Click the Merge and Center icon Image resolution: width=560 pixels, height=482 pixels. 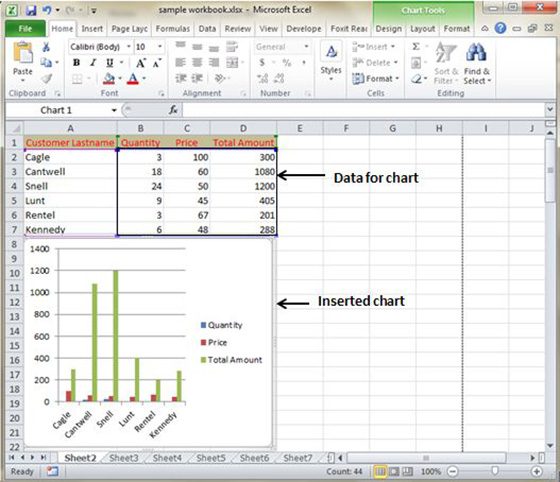click(232, 63)
